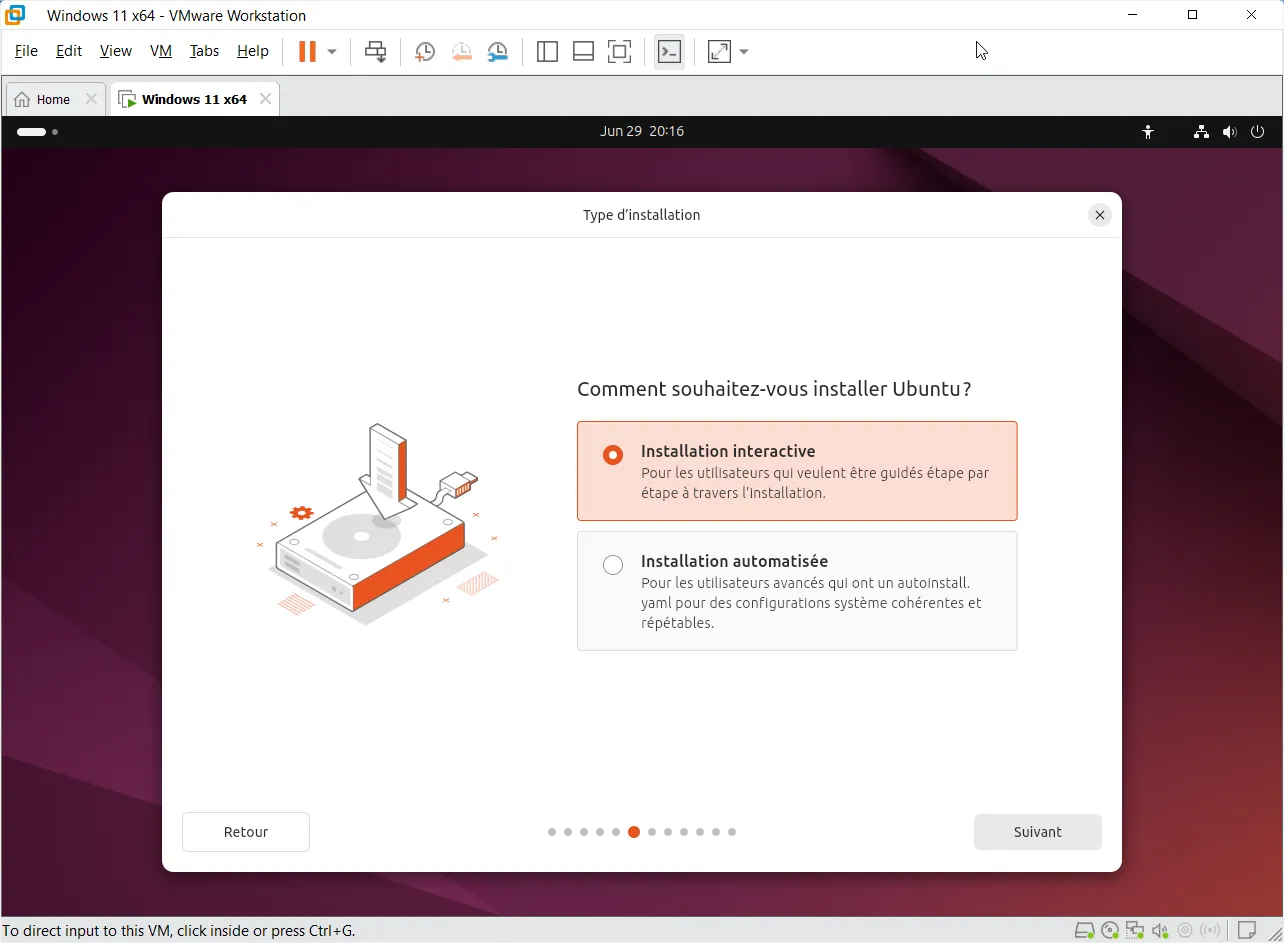This screenshot has width=1284, height=943.
Task: Open the power options dropdown beside Pause
Action: pos(332,52)
